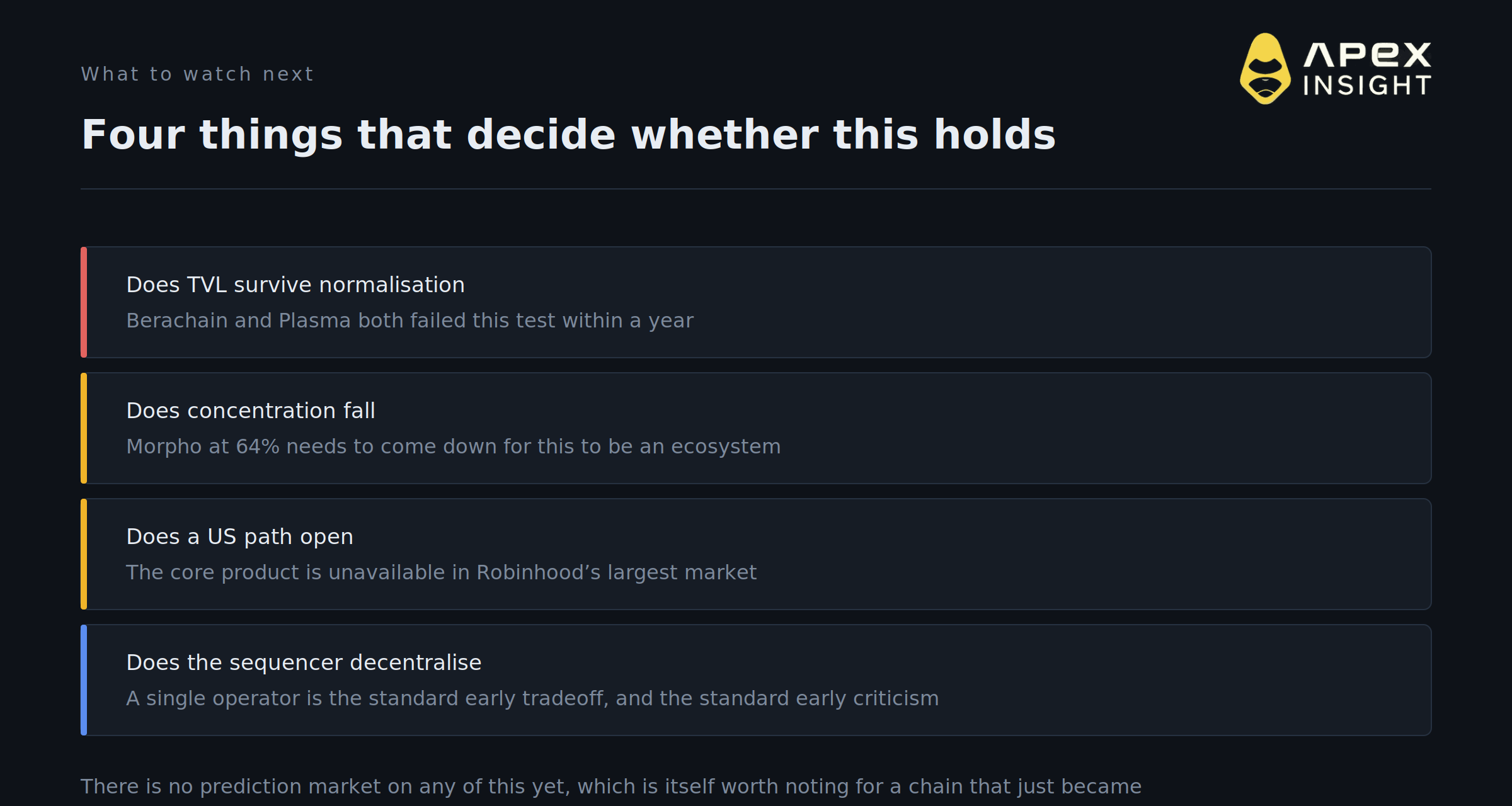Screen dimensions: 1512x806
Task: Click the yellow Apex Insight mascot icon
Action: click(1265, 69)
